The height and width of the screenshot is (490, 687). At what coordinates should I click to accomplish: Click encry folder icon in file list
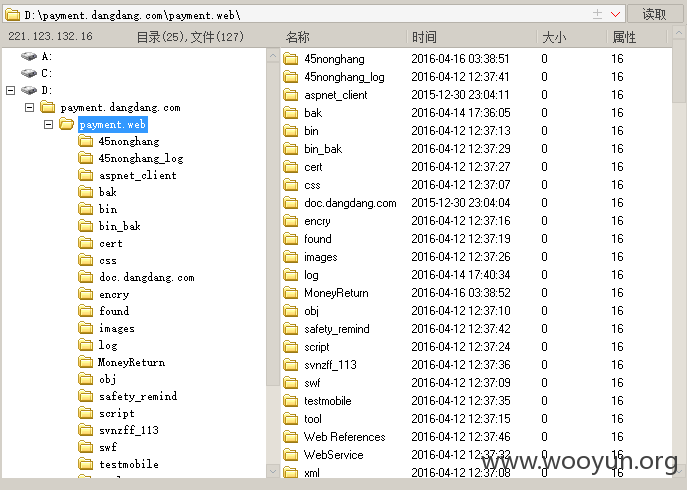tap(290, 221)
